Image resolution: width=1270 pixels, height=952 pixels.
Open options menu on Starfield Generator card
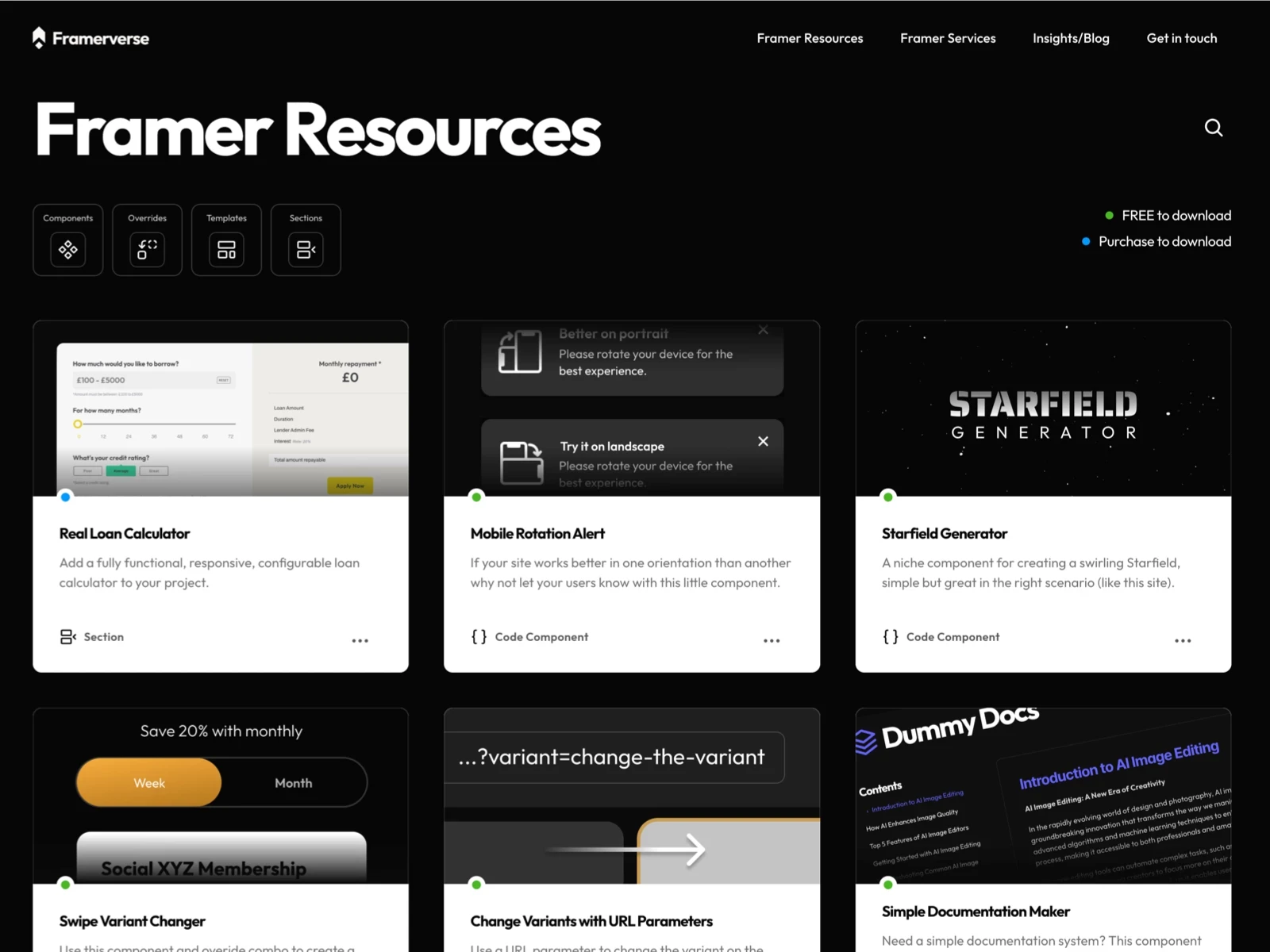click(x=1183, y=640)
